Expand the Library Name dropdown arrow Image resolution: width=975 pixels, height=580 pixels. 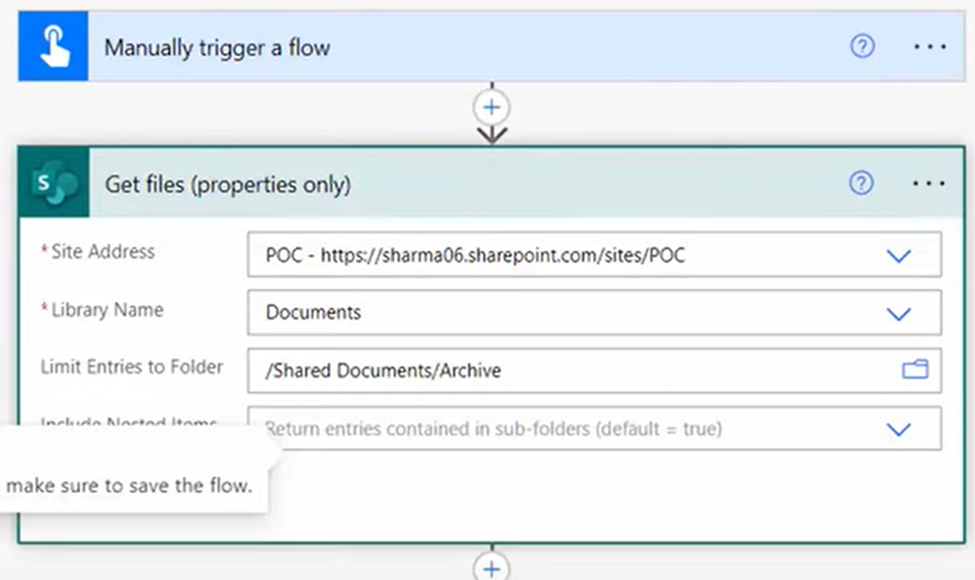point(899,313)
